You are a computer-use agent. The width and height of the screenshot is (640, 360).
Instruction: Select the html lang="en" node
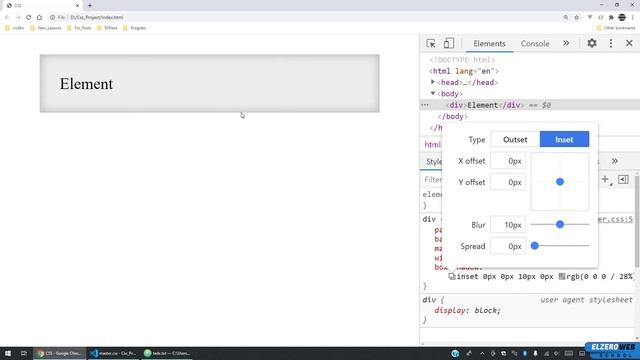[x=464, y=71]
